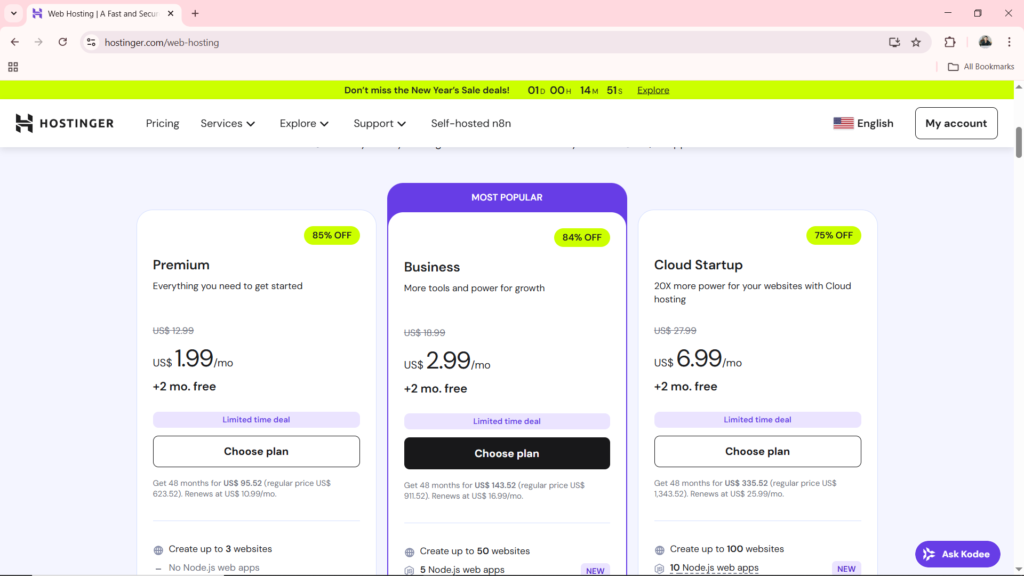
Task: Choose the Business plan
Action: click(x=506, y=453)
